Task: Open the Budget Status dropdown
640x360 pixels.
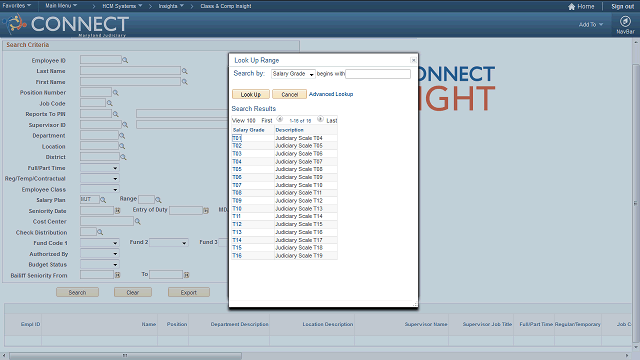Action: 100,264
